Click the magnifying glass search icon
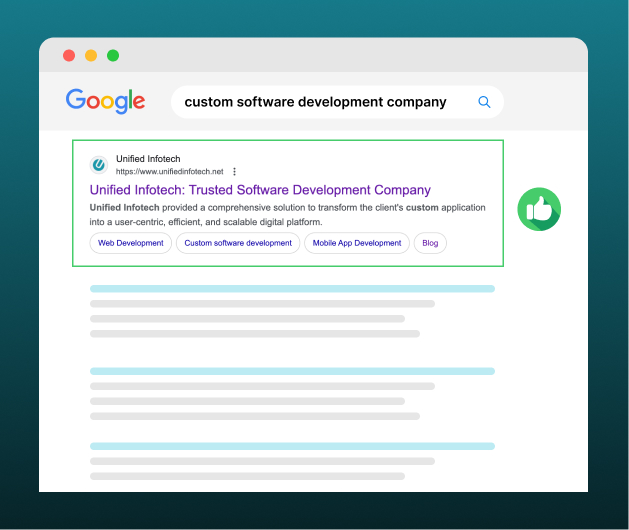This screenshot has width=629, height=530. click(484, 102)
